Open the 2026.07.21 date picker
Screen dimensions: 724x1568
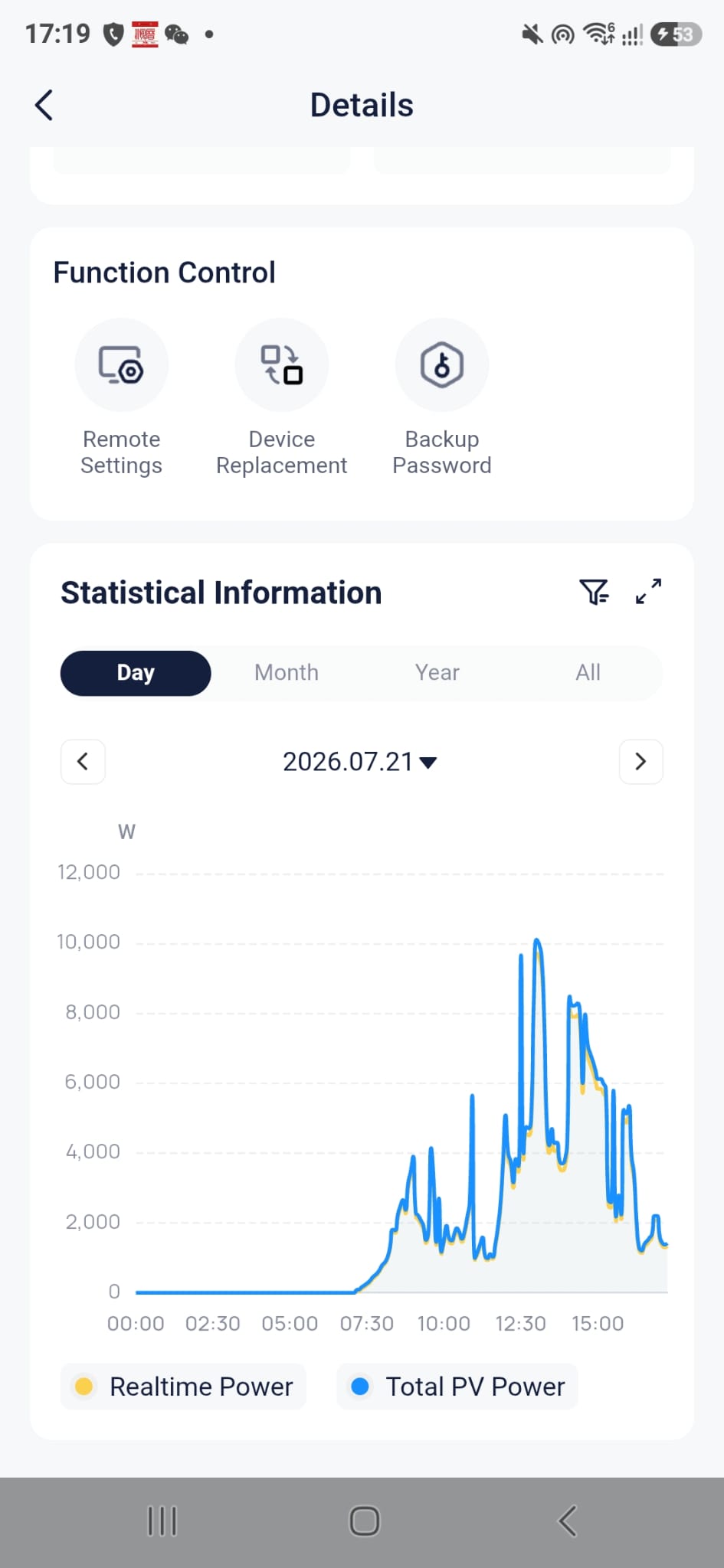point(360,762)
